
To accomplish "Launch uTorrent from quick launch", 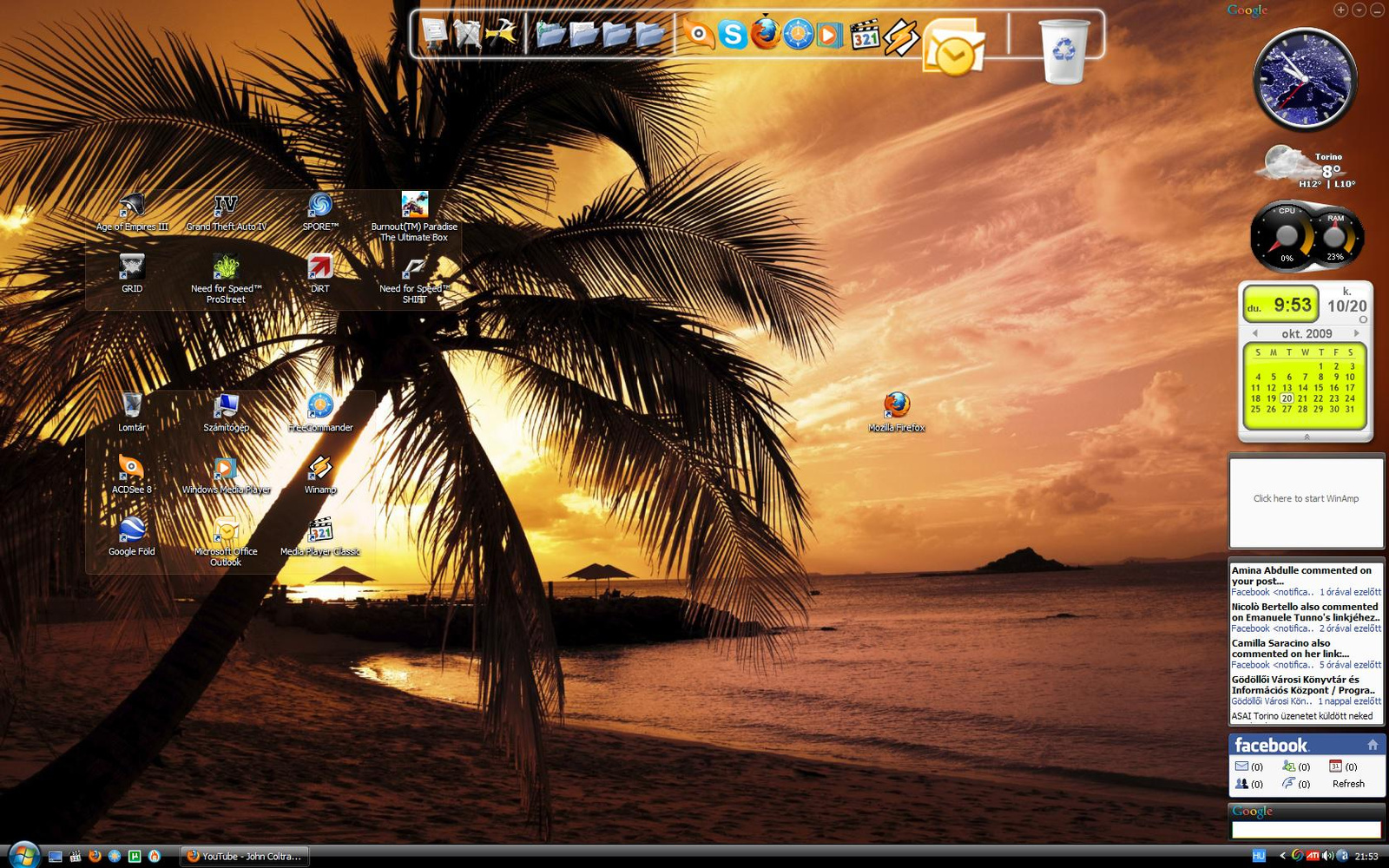I will (135, 856).
